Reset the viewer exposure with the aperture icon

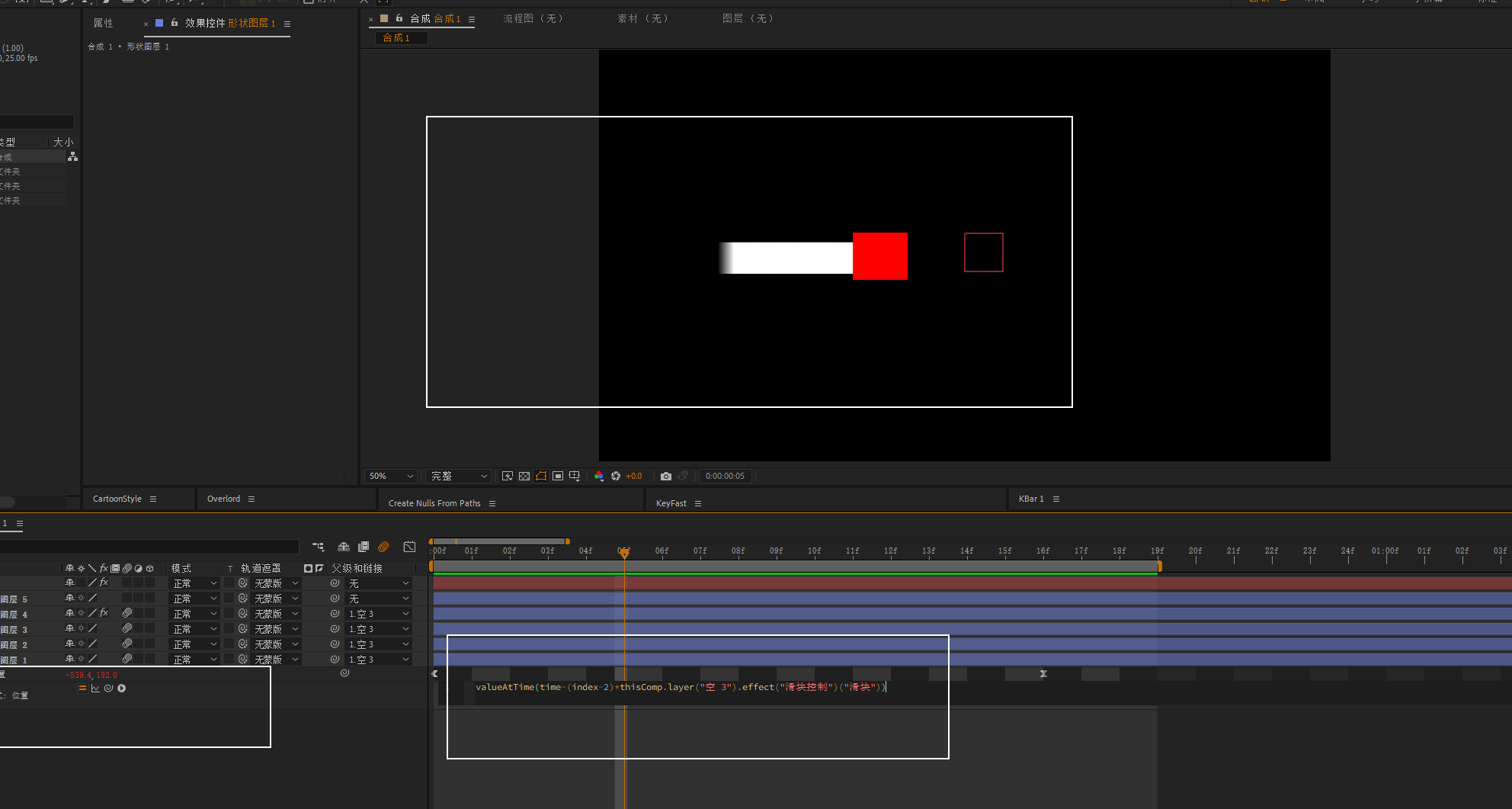point(616,476)
